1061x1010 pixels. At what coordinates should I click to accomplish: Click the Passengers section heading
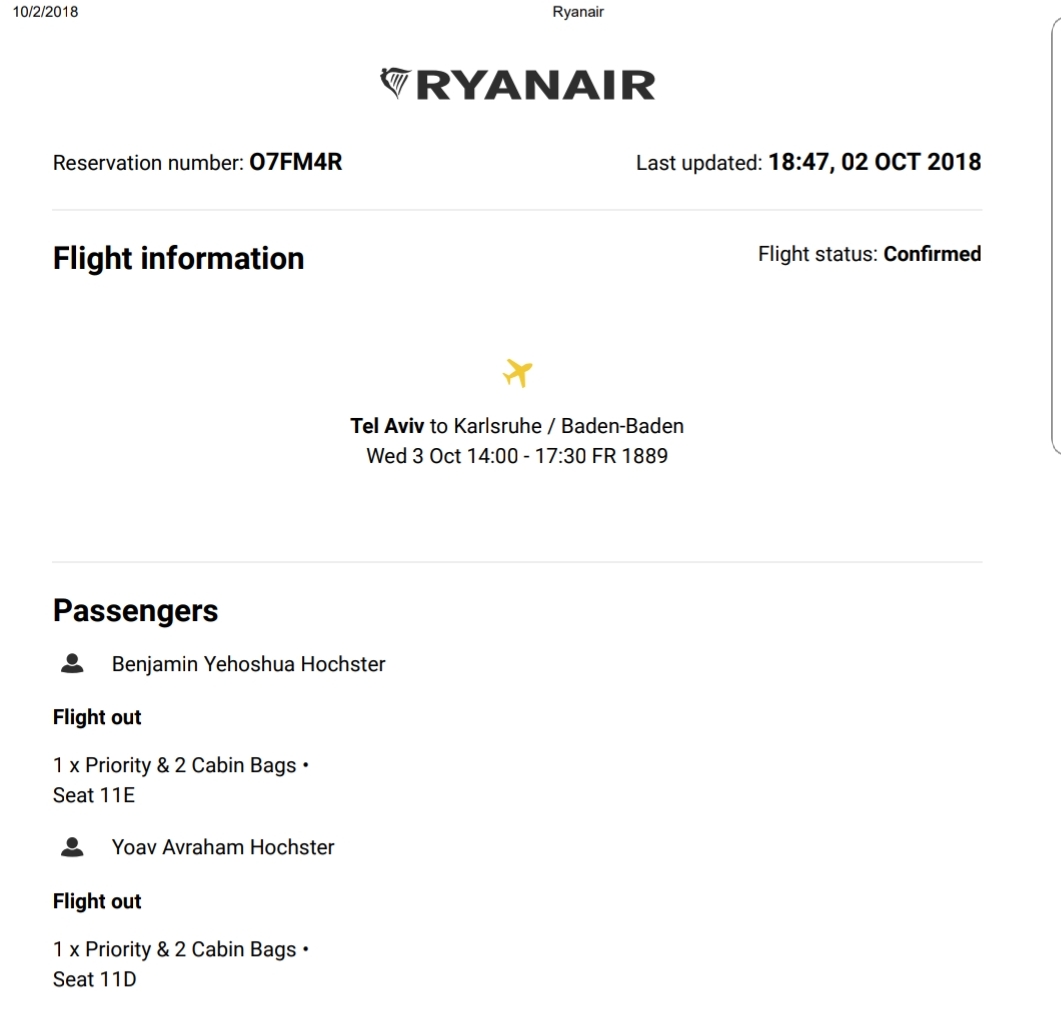tap(135, 611)
